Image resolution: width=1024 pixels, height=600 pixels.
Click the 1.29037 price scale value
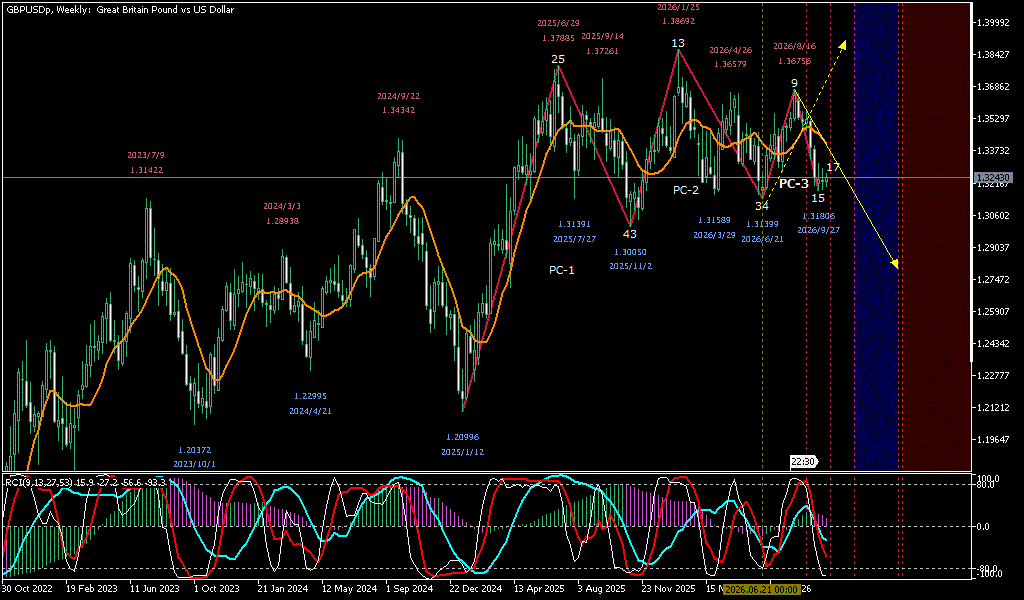click(x=993, y=247)
